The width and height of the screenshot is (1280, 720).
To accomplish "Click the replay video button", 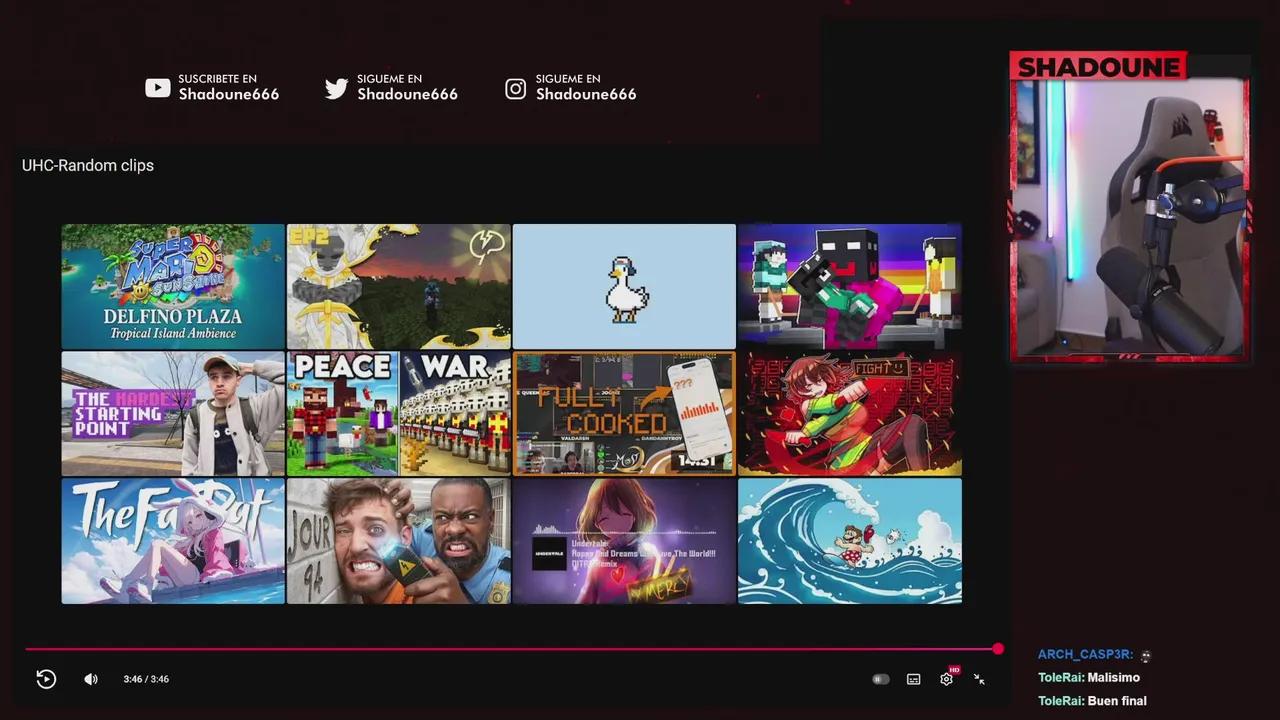I will coord(46,679).
